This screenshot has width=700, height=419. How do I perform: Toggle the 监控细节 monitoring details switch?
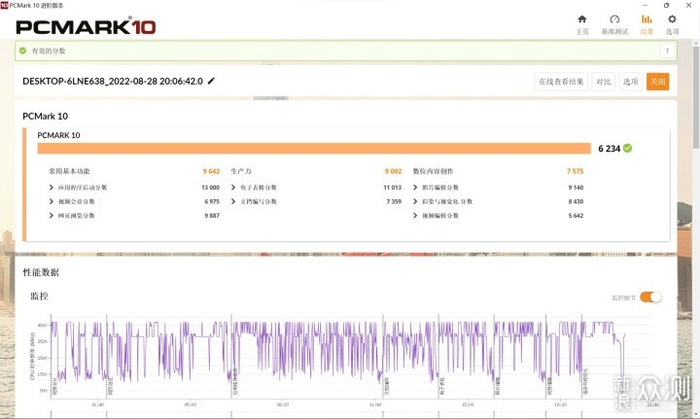(x=651, y=297)
